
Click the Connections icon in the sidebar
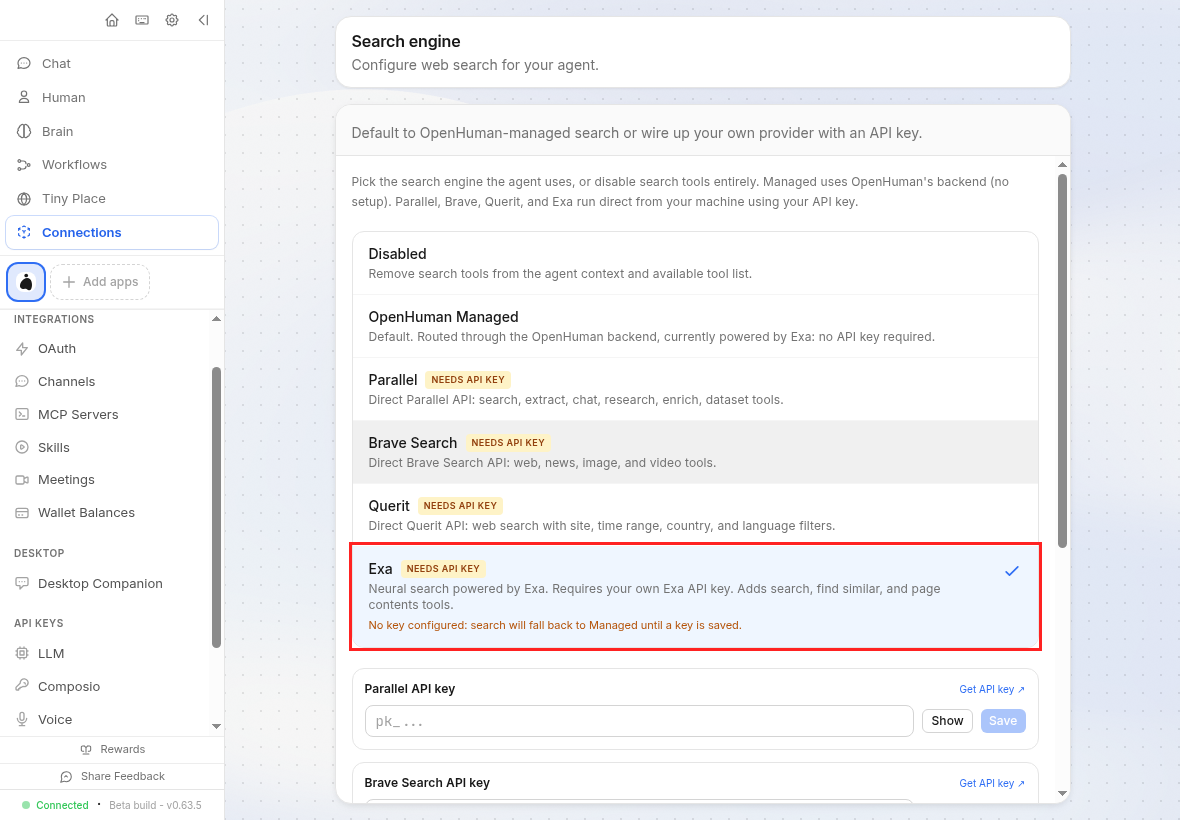pos(24,232)
